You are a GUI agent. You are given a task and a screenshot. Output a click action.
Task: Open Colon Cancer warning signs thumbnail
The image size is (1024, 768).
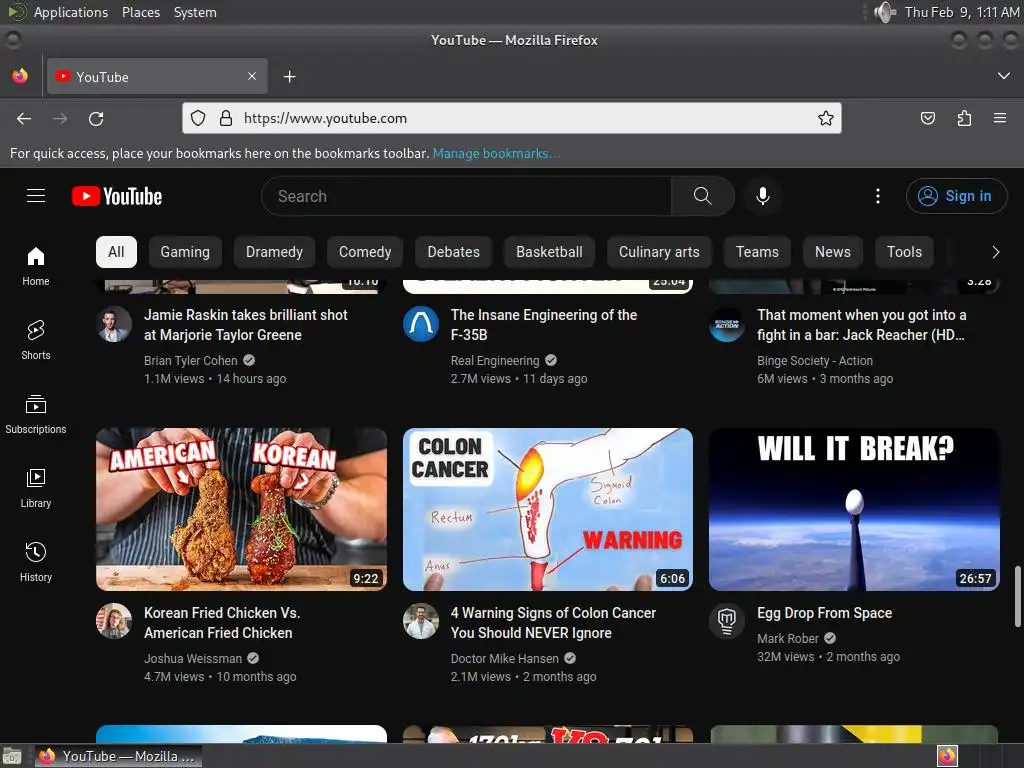coord(548,509)
